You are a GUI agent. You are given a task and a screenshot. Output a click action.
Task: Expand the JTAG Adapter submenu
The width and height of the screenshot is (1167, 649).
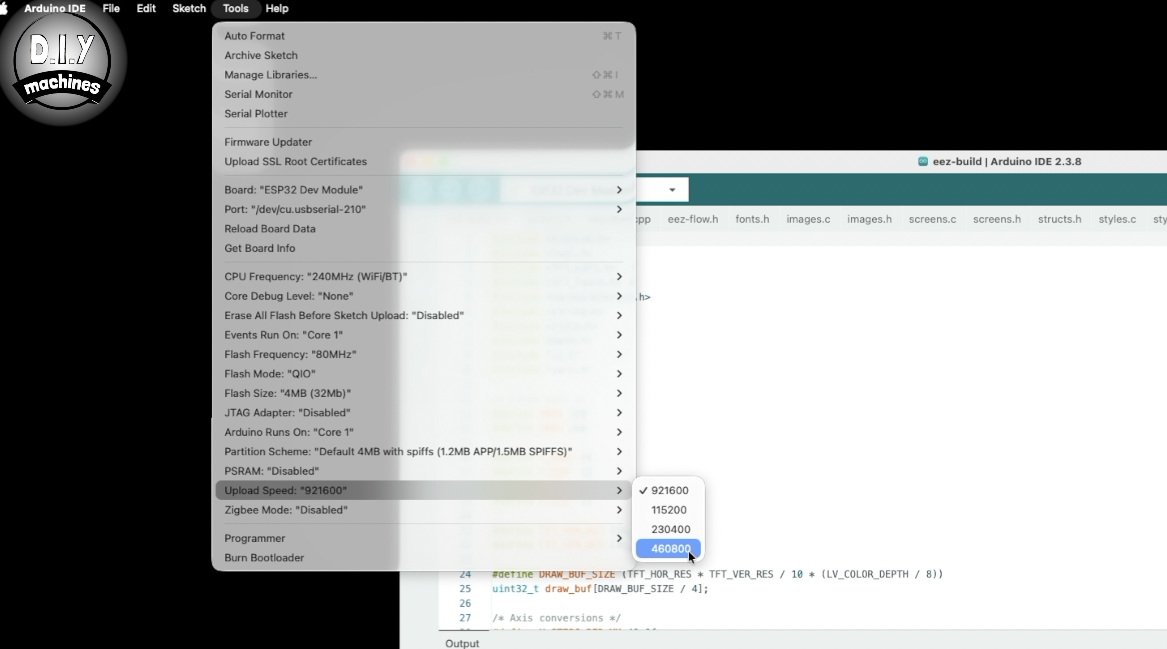click(x=423, y=412)
